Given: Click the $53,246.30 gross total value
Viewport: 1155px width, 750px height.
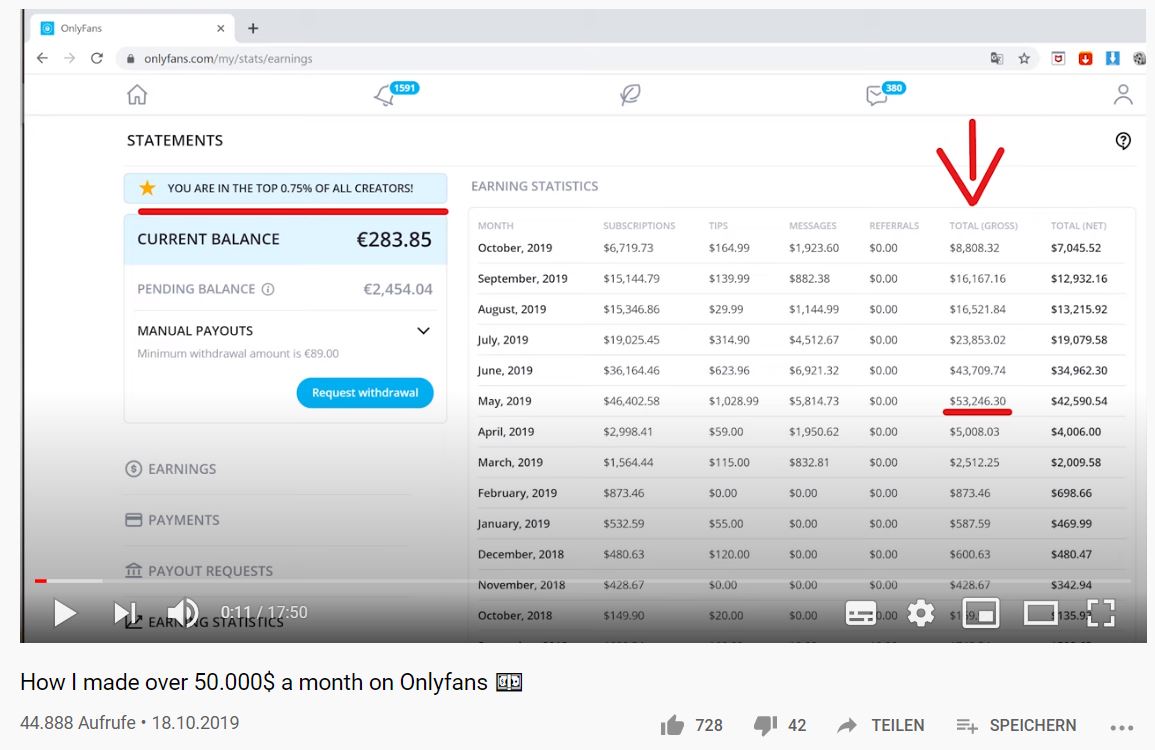Looking at the screenshot, I should click(x=977, y=401).
